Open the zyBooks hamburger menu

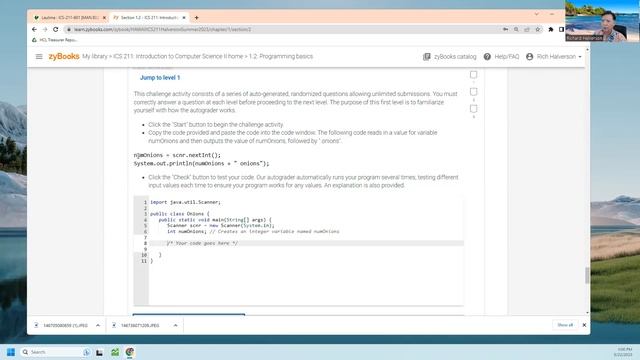pyautogui.click(x=39, y=57)
